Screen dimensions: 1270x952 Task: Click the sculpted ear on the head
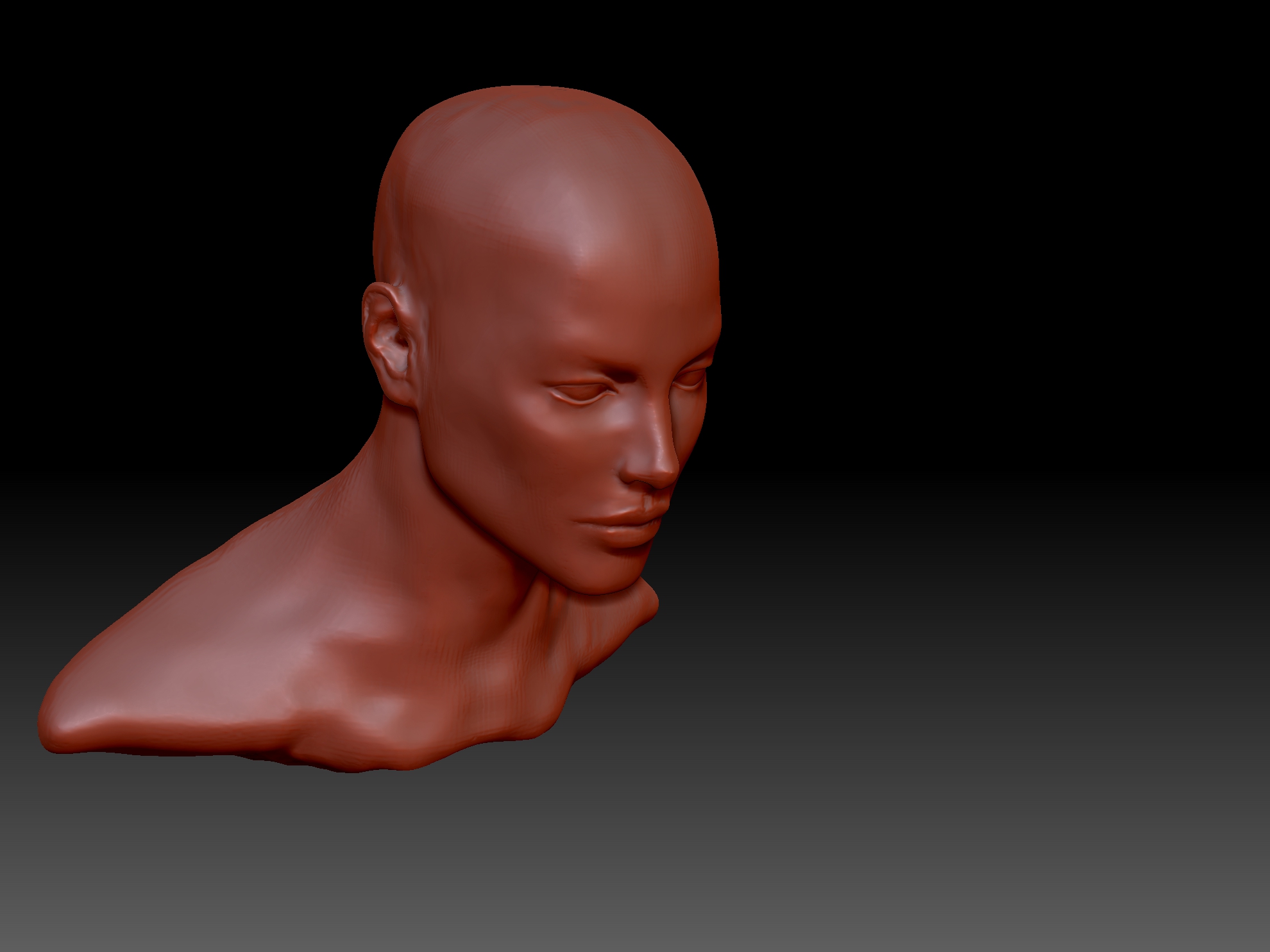tap(387, 340)
